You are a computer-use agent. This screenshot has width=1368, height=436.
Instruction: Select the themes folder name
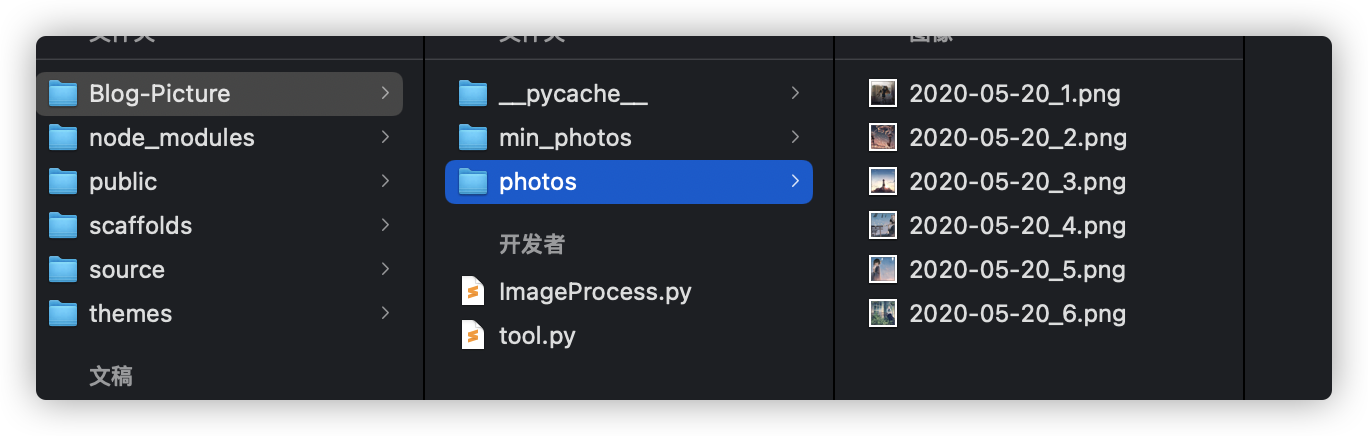coord(130,314)
